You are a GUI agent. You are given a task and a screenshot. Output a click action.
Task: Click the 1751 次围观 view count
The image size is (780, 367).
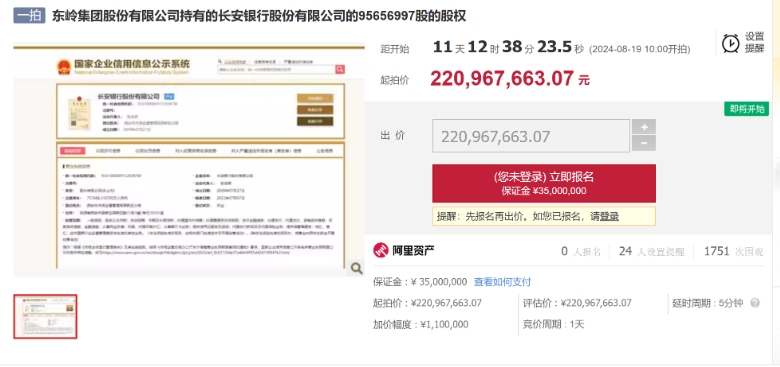point(733,252)
